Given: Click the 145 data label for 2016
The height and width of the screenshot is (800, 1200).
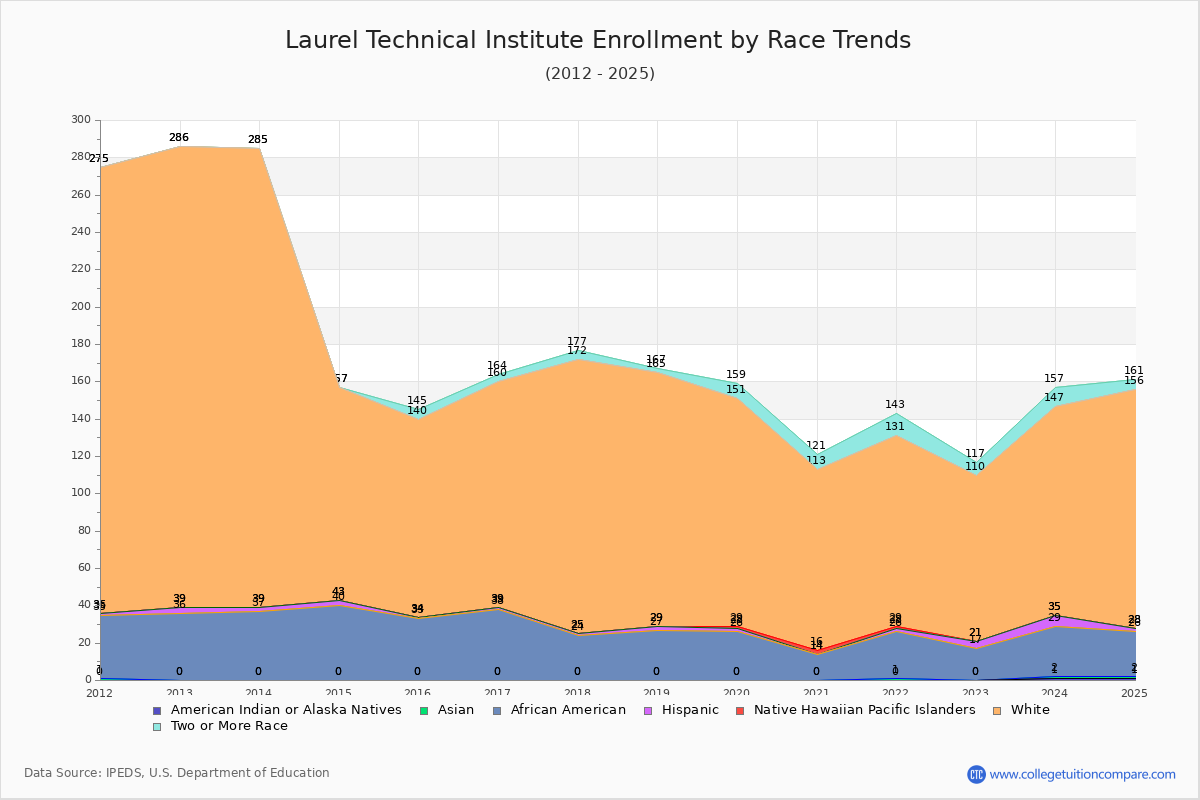Looking at the screenshot, I should click(x=417, y=401).
